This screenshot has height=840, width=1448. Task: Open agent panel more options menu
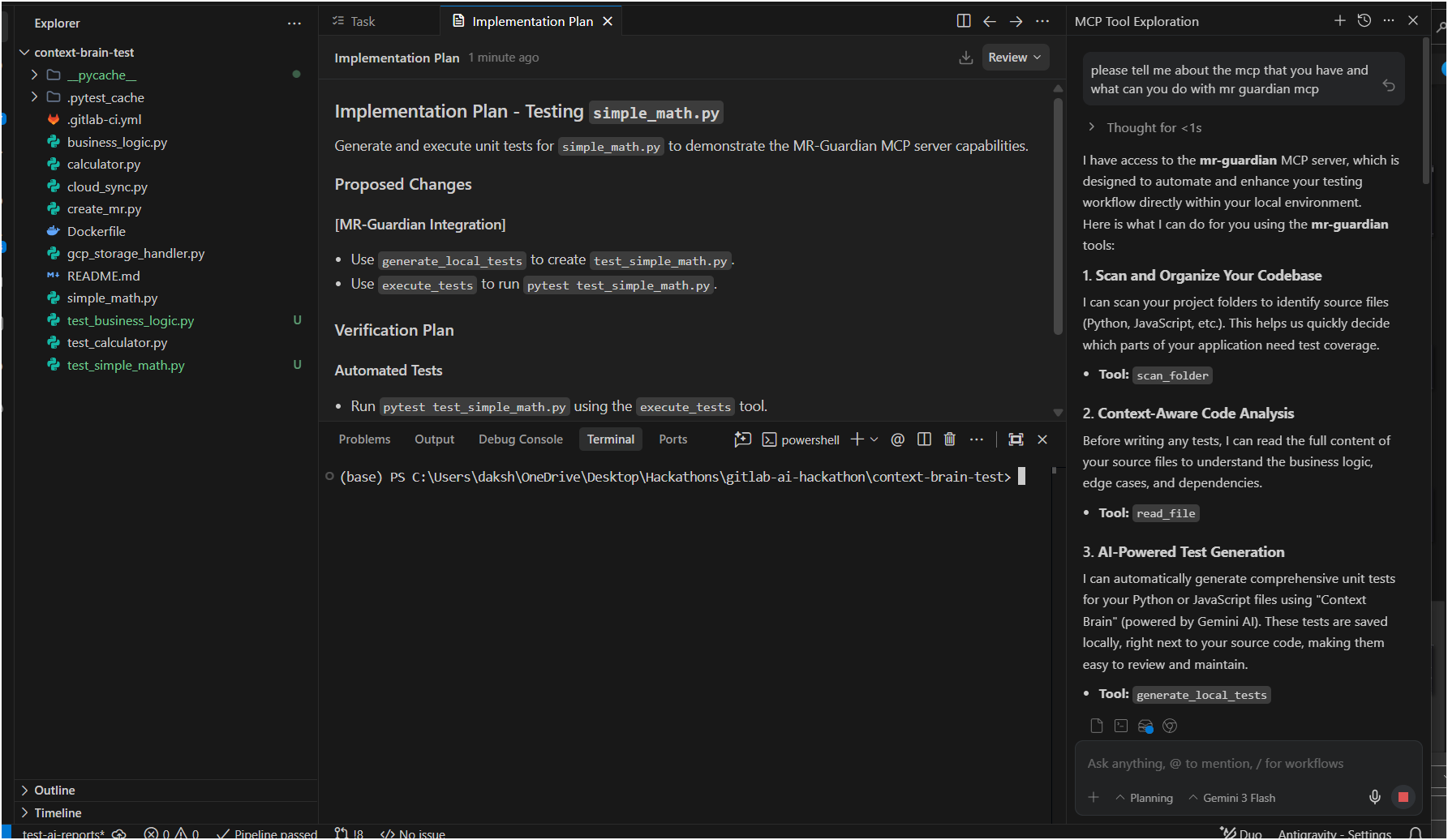click(x=1389, y=21)
